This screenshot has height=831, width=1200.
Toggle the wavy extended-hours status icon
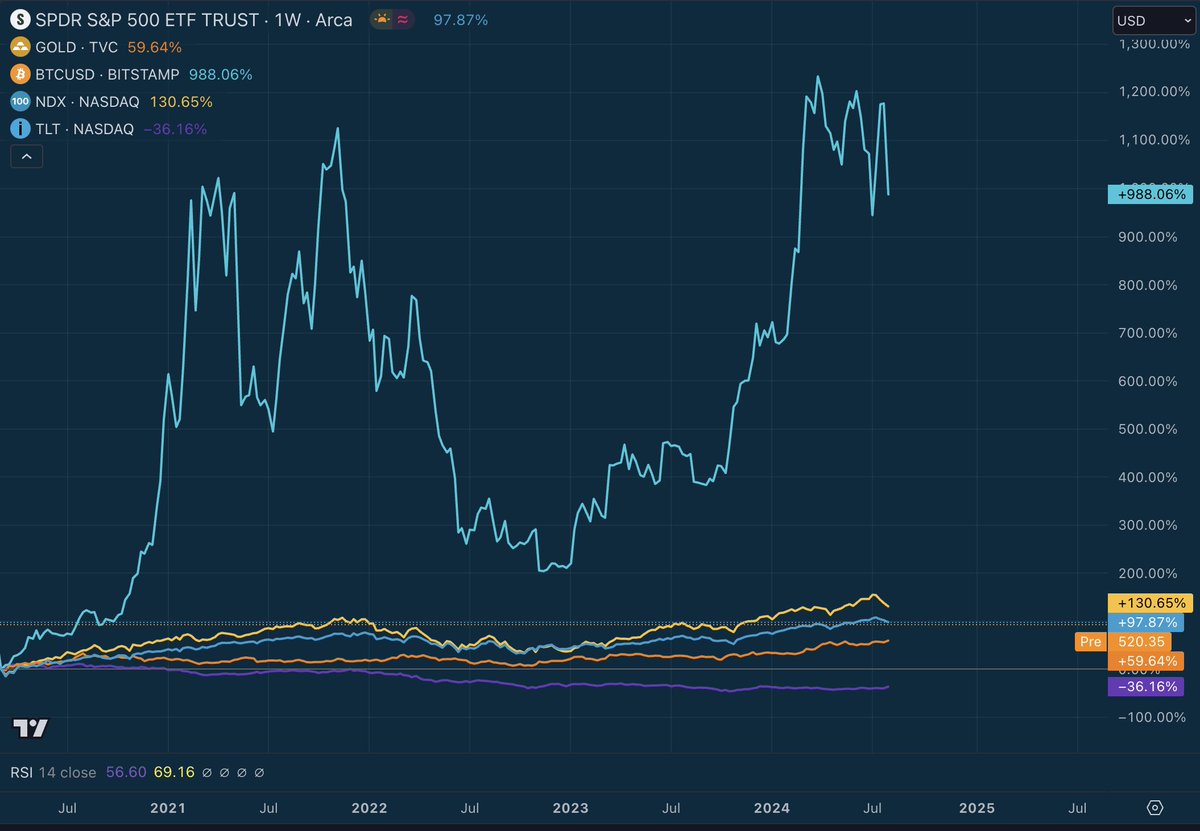point(400,19)
